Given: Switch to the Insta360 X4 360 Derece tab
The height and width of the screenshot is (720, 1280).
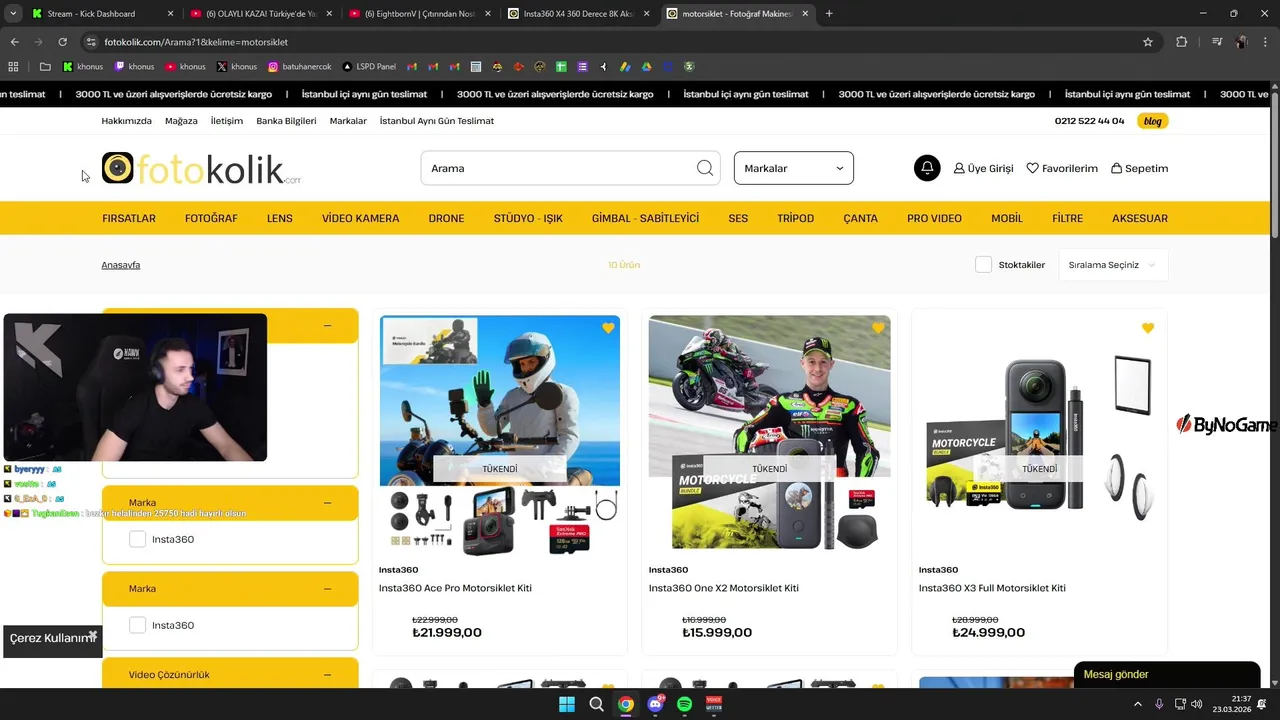Looking at the screenshot, I should tap(578, 14).
